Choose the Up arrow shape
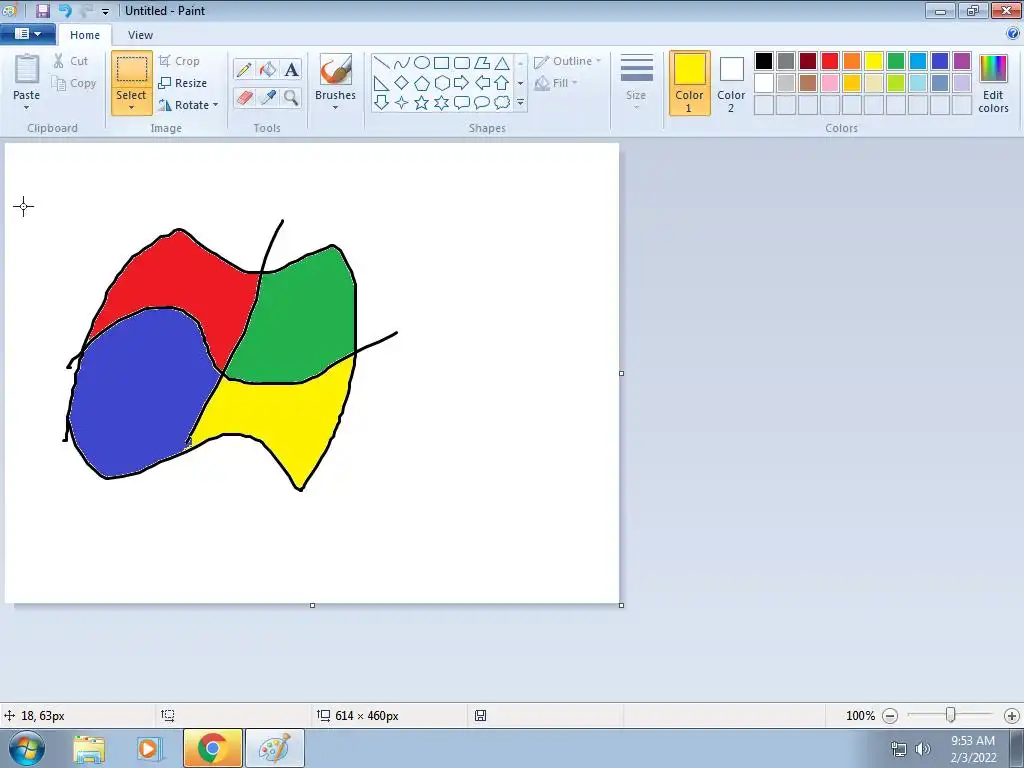Viewport: 1024px width, 768px height. (x=502, y=83)
